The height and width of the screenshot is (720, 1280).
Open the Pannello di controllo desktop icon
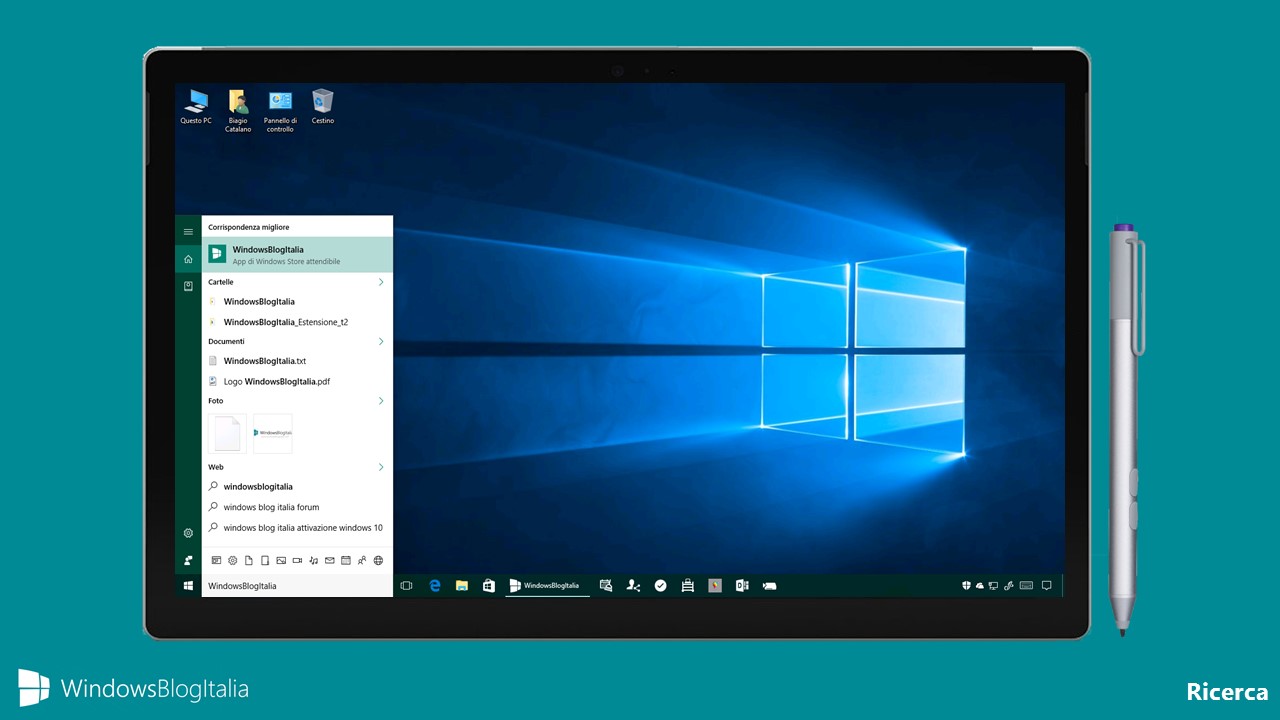[x=280, y=110]
